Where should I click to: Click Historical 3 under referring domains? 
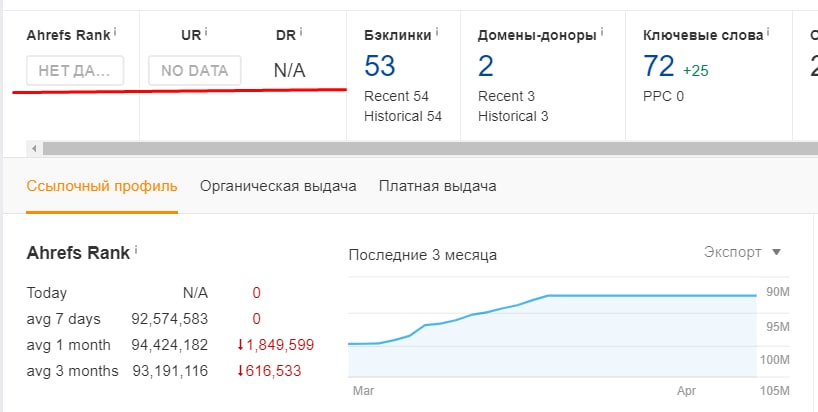(x=513, y=116)
